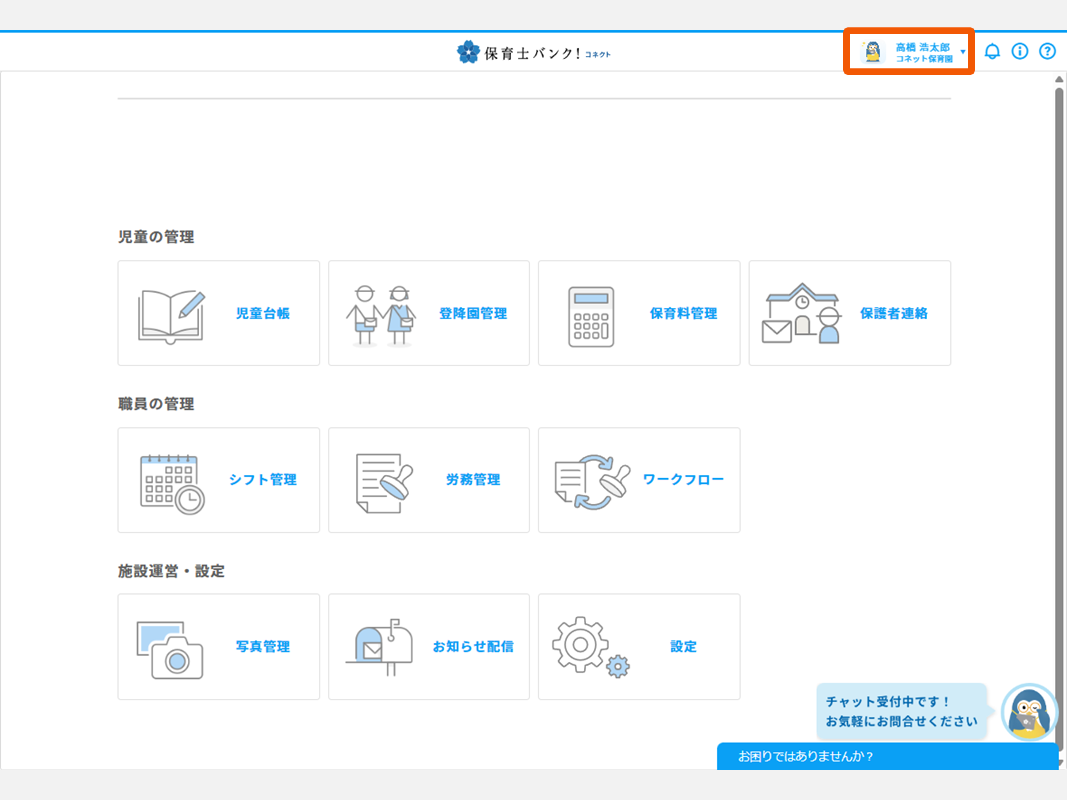Click the calculator icon for 保育料管理

591,316
